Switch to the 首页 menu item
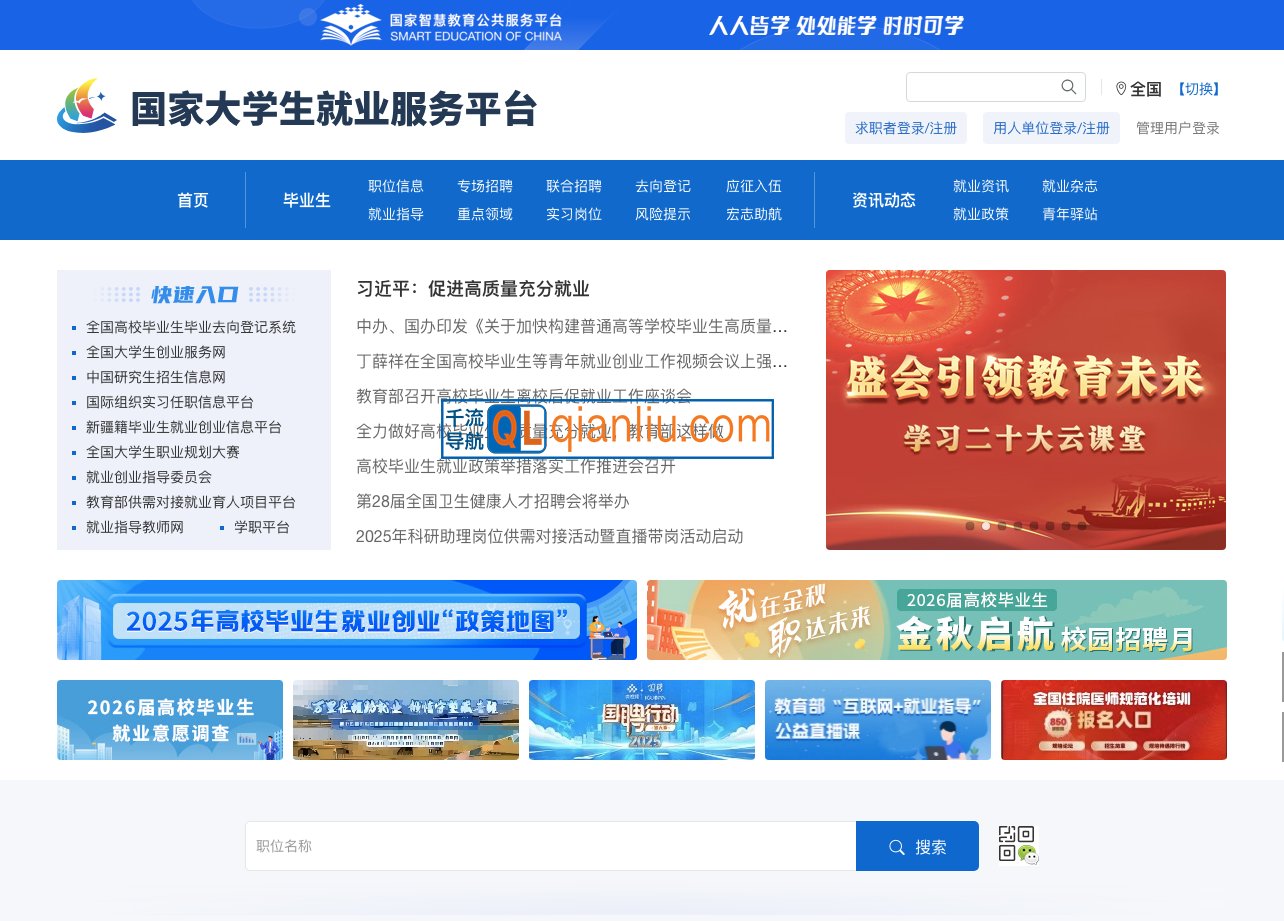This screenshot has width=1284, height=921. click(x=192, y=200)
